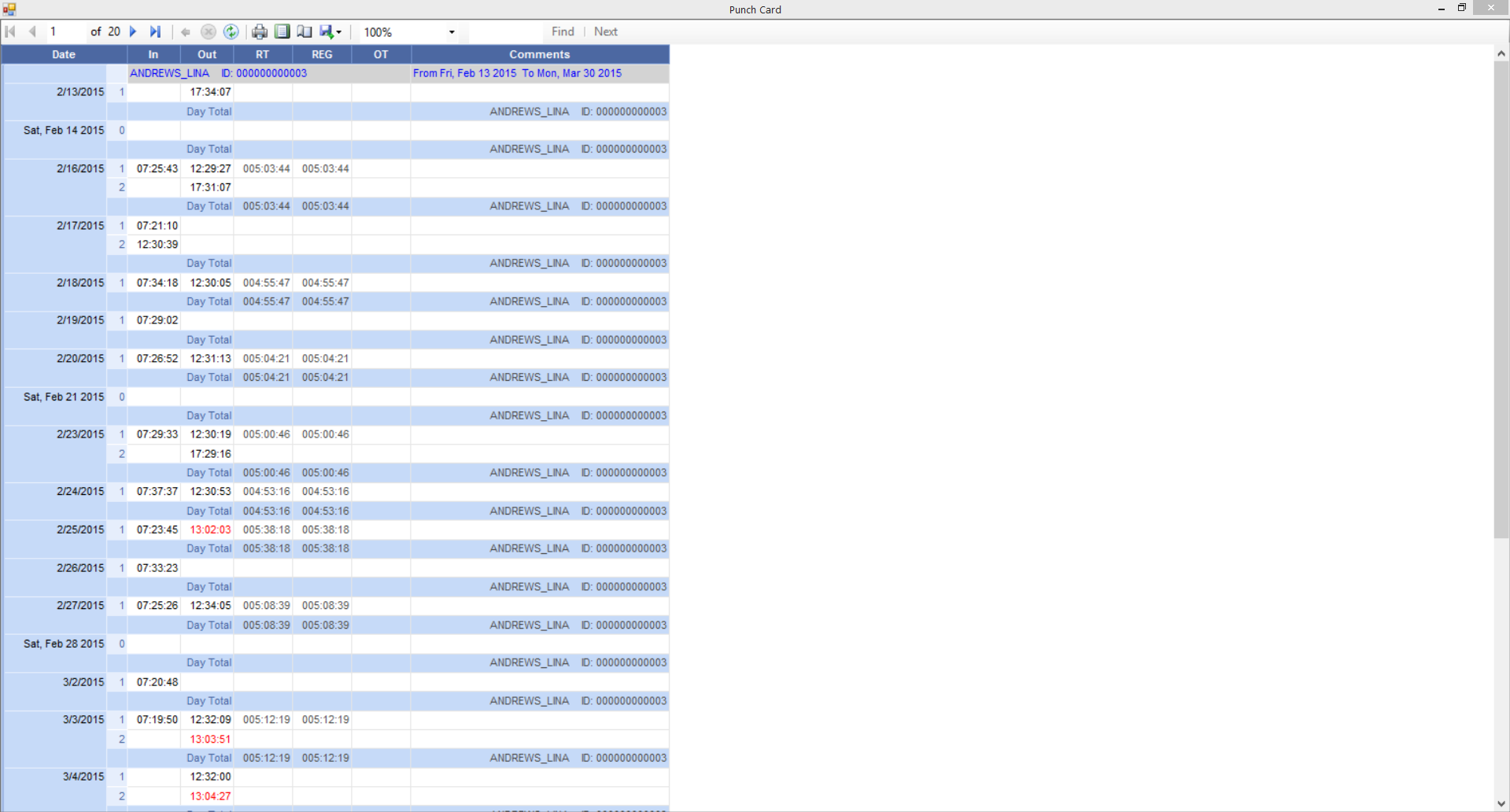The image size is (1510, 812).
Task: Click the header ANDREWS_LINA employee name
Action: tap(169, 73)
